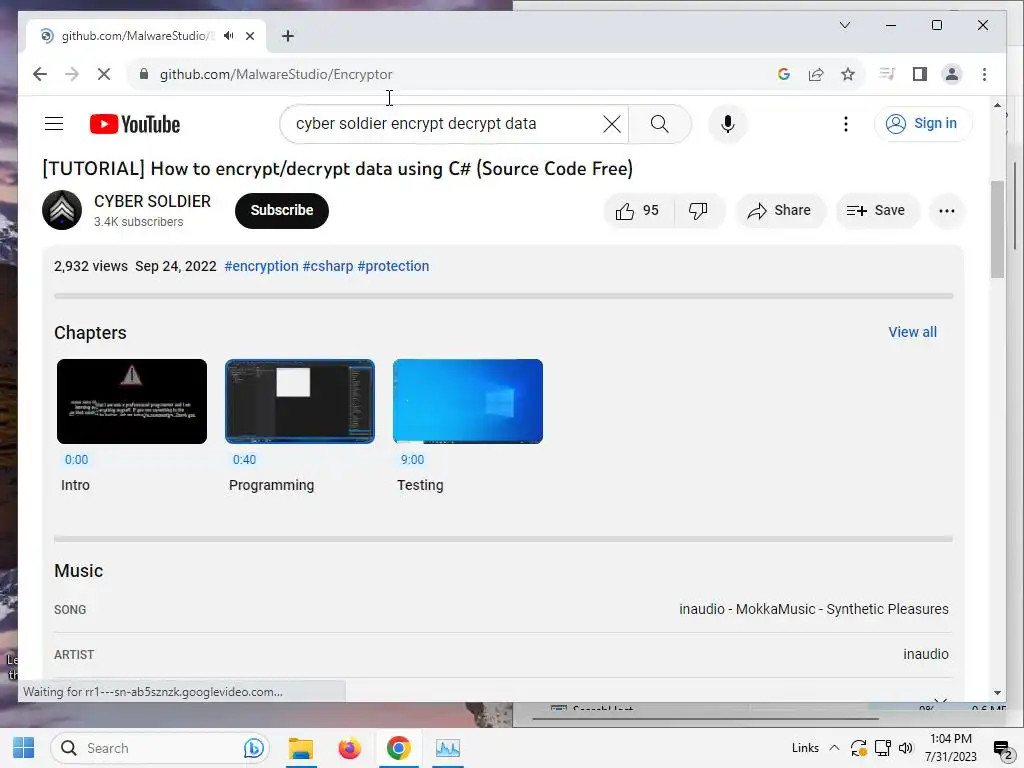This screenshot has height=768, width=1024.
Task: Start voice search with the microphone
Action: (728, 124)
